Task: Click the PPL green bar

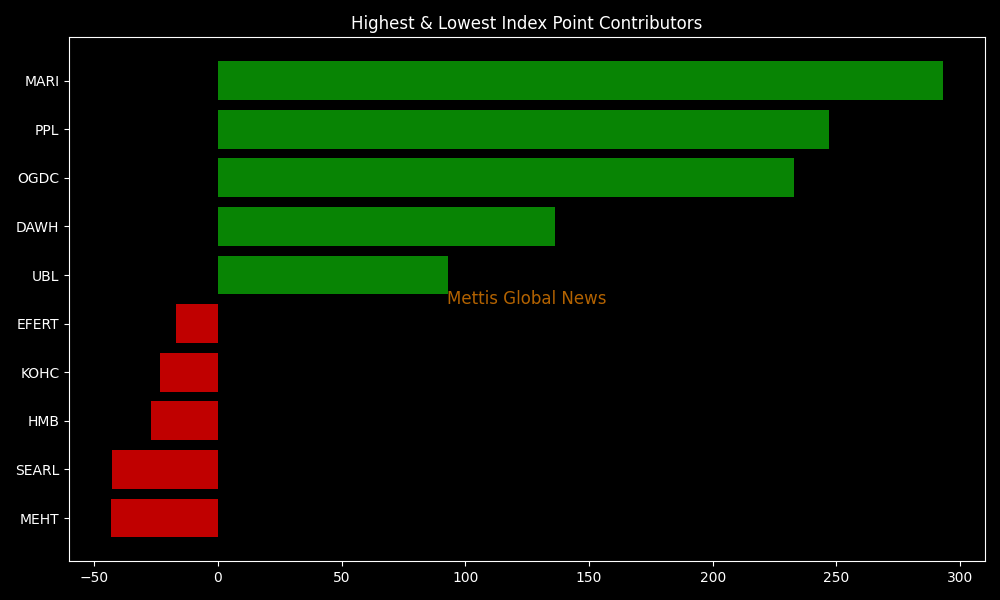Action: pyautogui.click(x=524, y=129)
